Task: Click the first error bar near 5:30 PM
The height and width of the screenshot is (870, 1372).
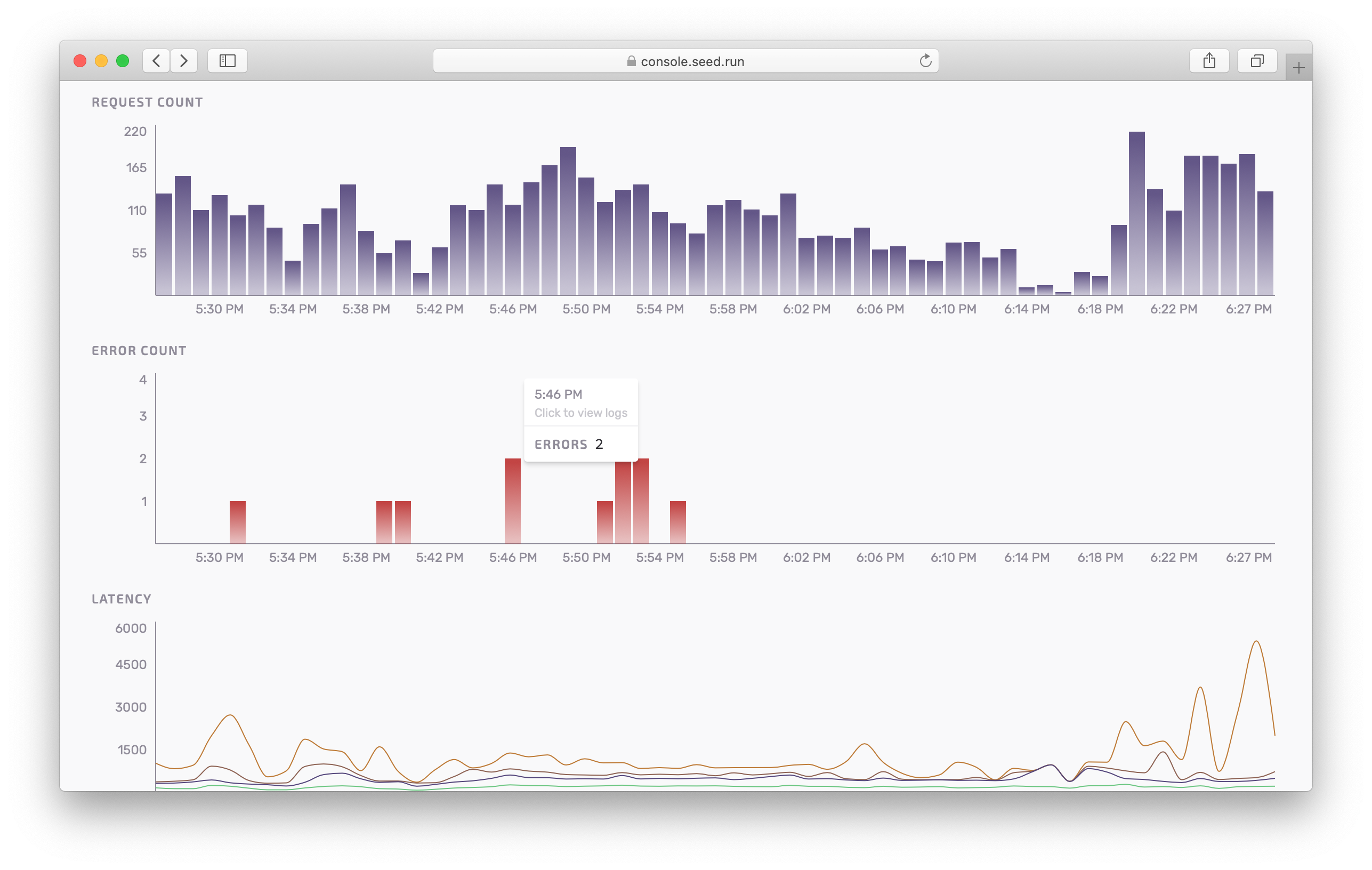Action: [238, 521]
